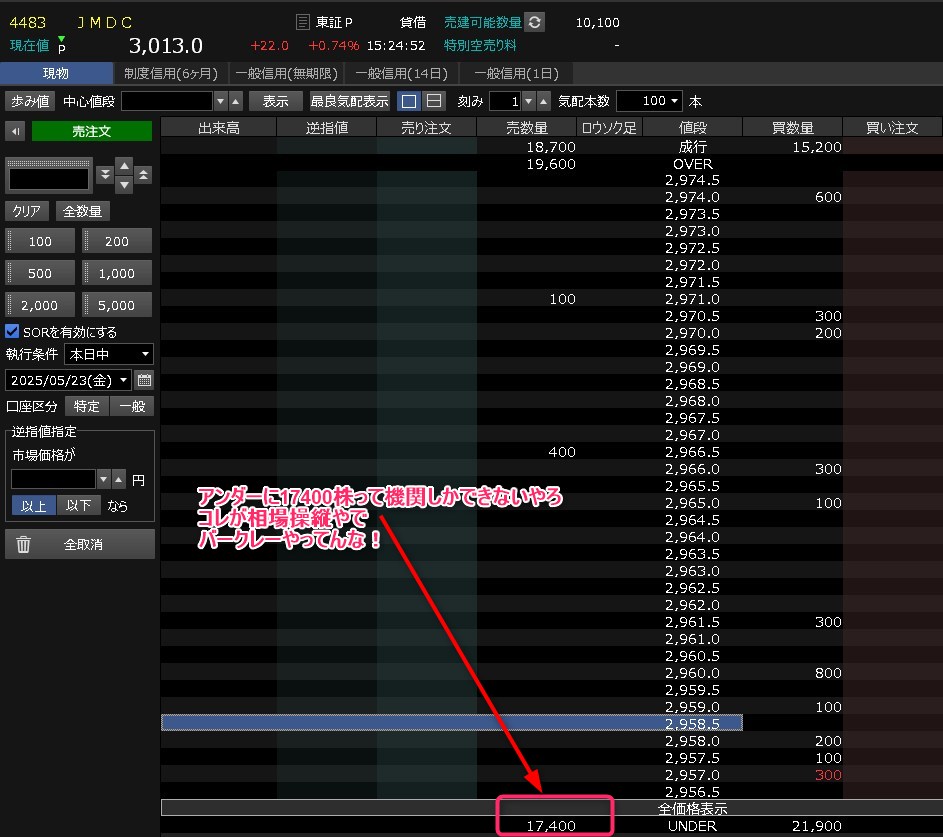The width and height of the screenshot is (943, 837).
Task: Click the price double down arrow
Action: pos(105,174)
